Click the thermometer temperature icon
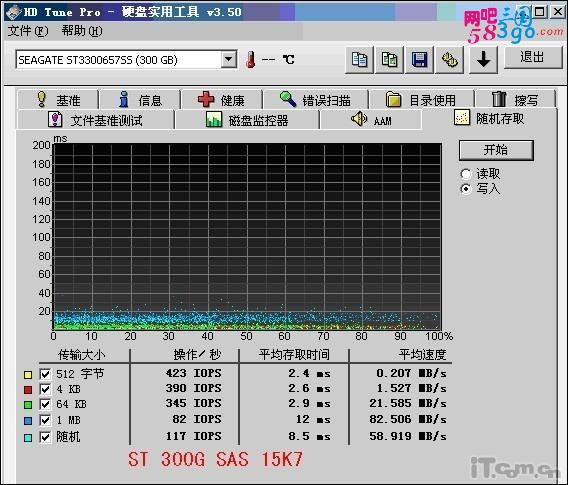Image resolution: width=568 pixels, height=485 pixels. 250,60
